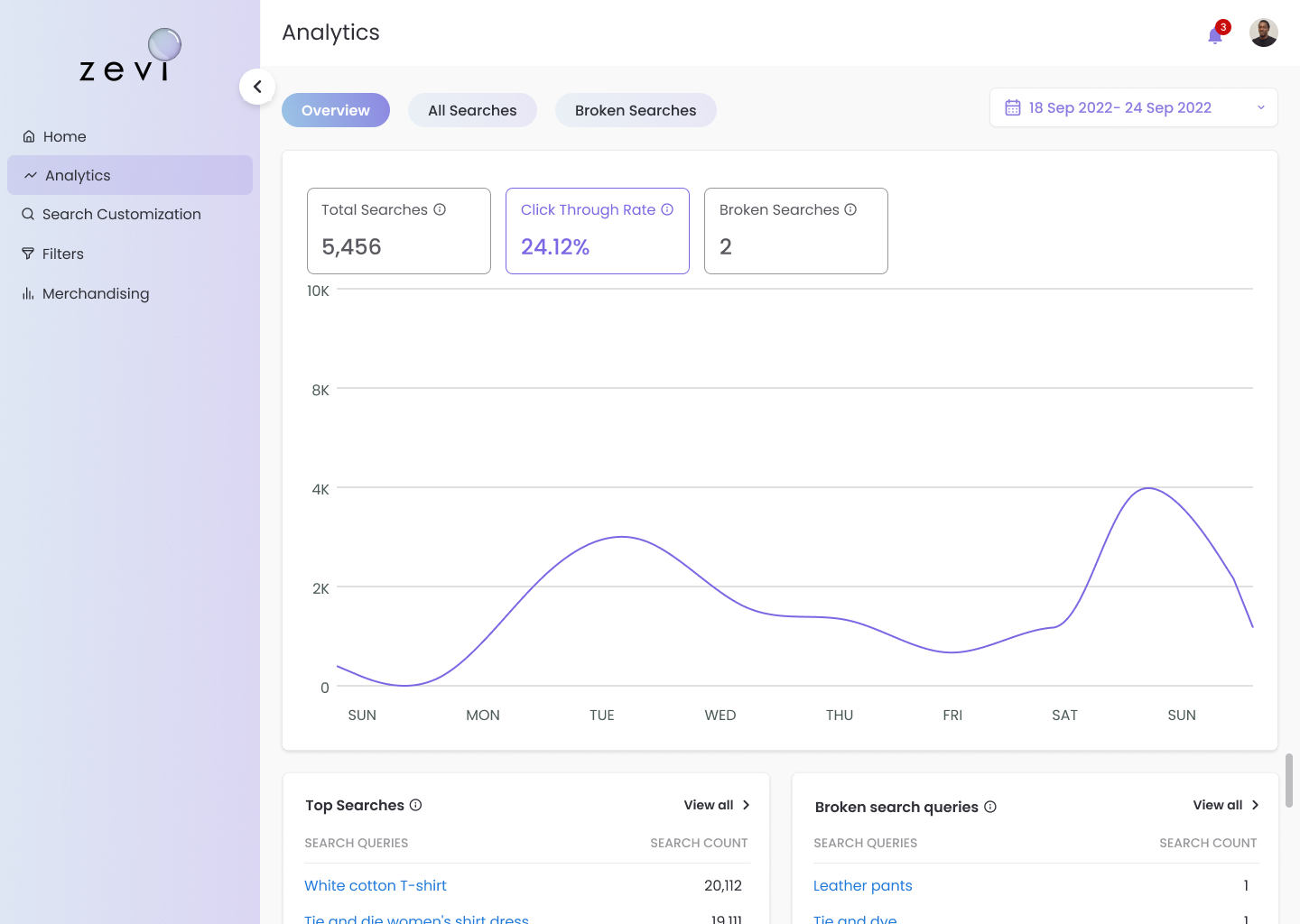Viewport: 1300px width, 924px height.
Task: Switch to the Broken Searches tab
Action: pos(636,110)
